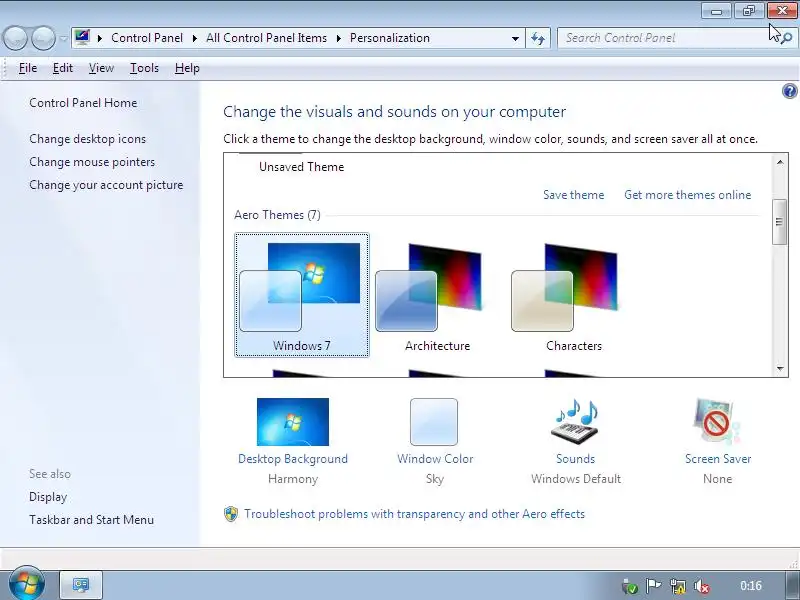The image size is (800, 600).
Task: Open the recent pages dropdown arrow
Action: 63,38
